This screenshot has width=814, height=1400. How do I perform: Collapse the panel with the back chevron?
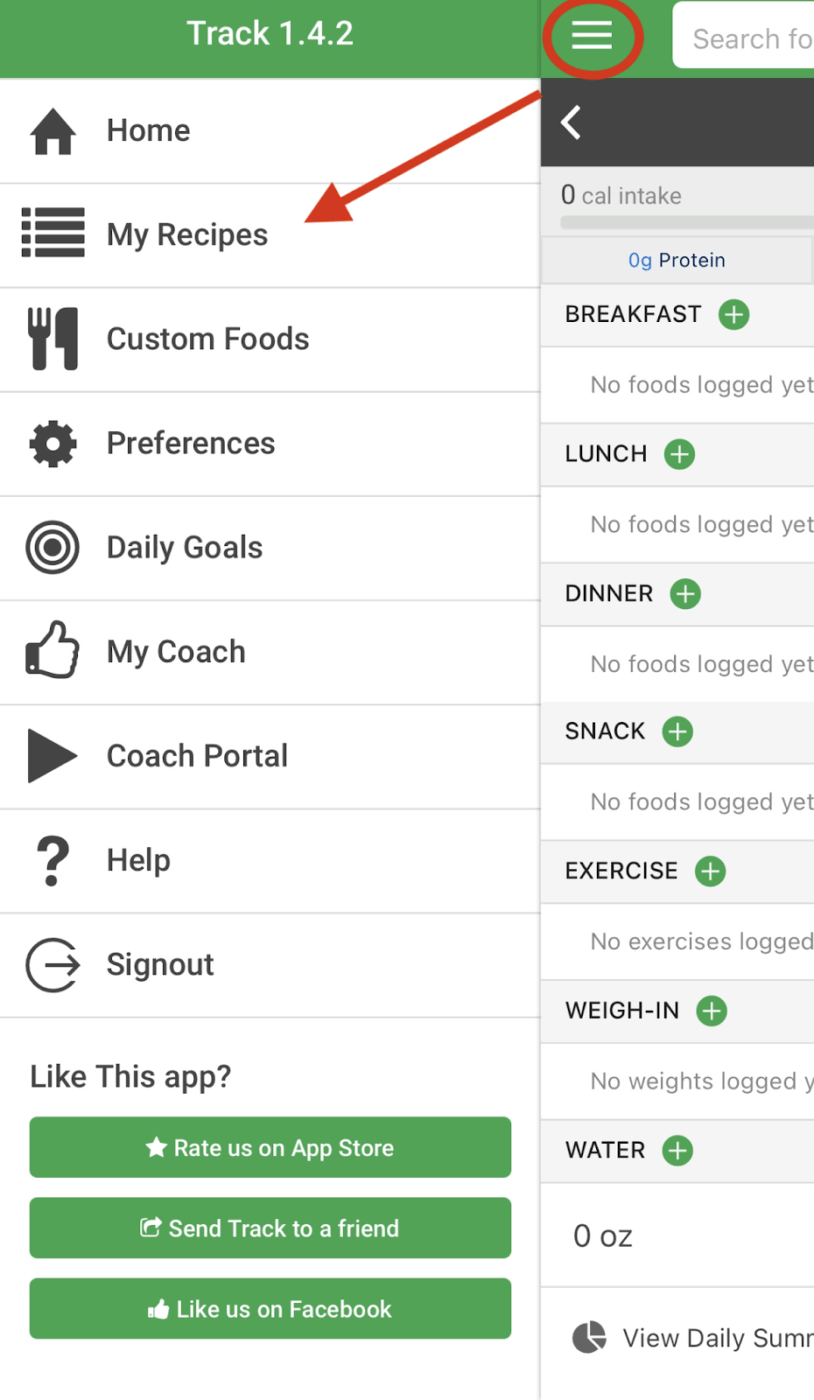570,122
